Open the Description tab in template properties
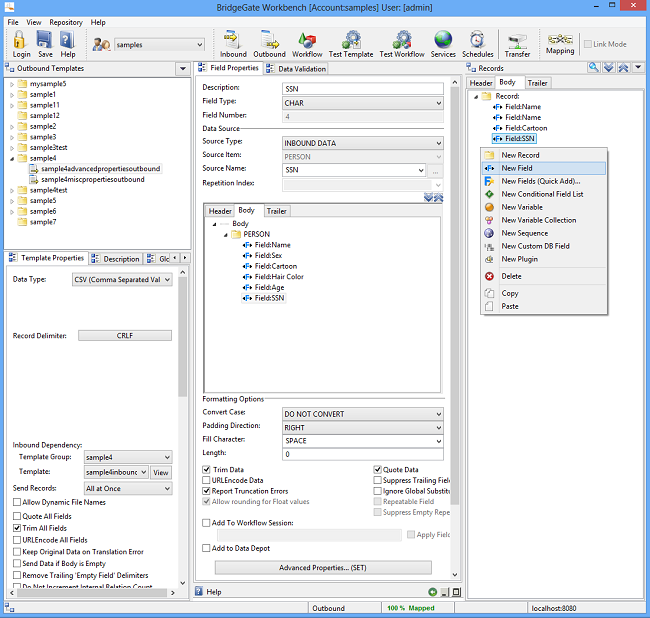 point(116,259)
